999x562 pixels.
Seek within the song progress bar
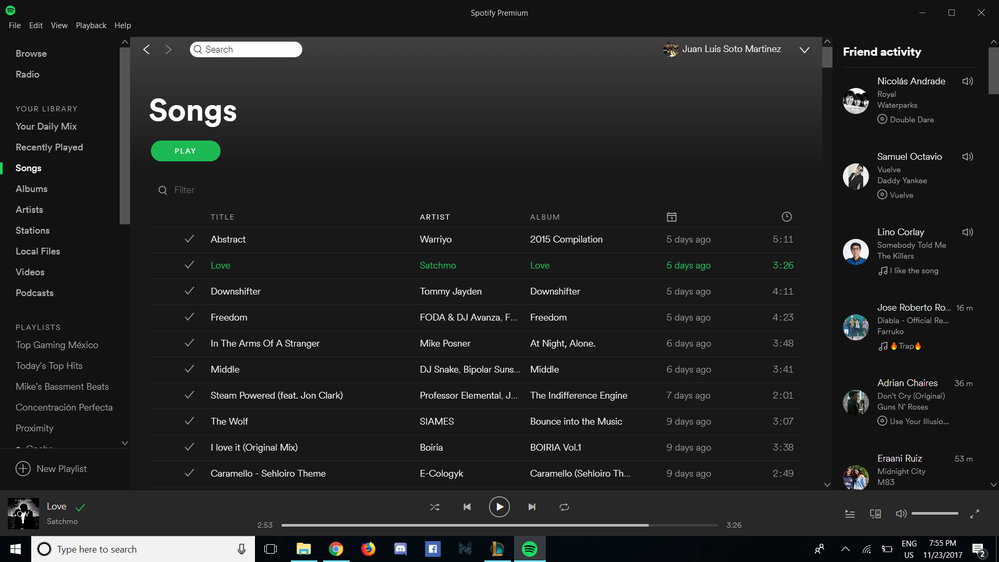click(500, 525)
